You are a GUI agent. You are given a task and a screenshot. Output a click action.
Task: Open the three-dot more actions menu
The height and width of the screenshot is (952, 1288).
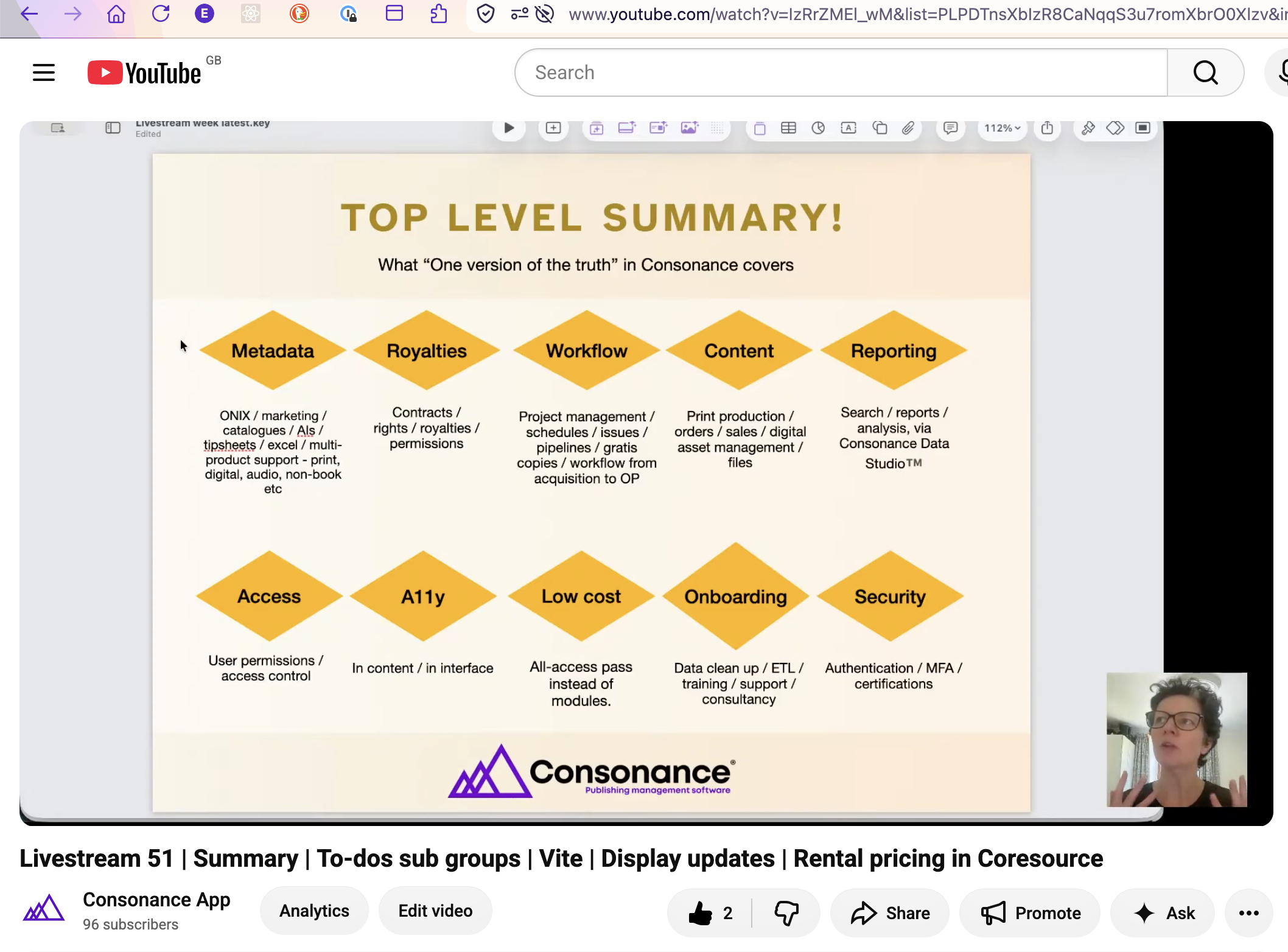1249,913
